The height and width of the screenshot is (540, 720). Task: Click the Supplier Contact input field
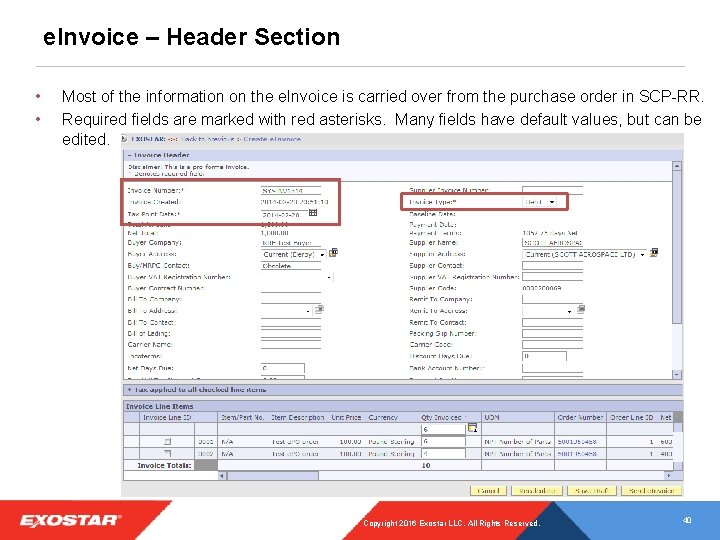coord(552,265)
